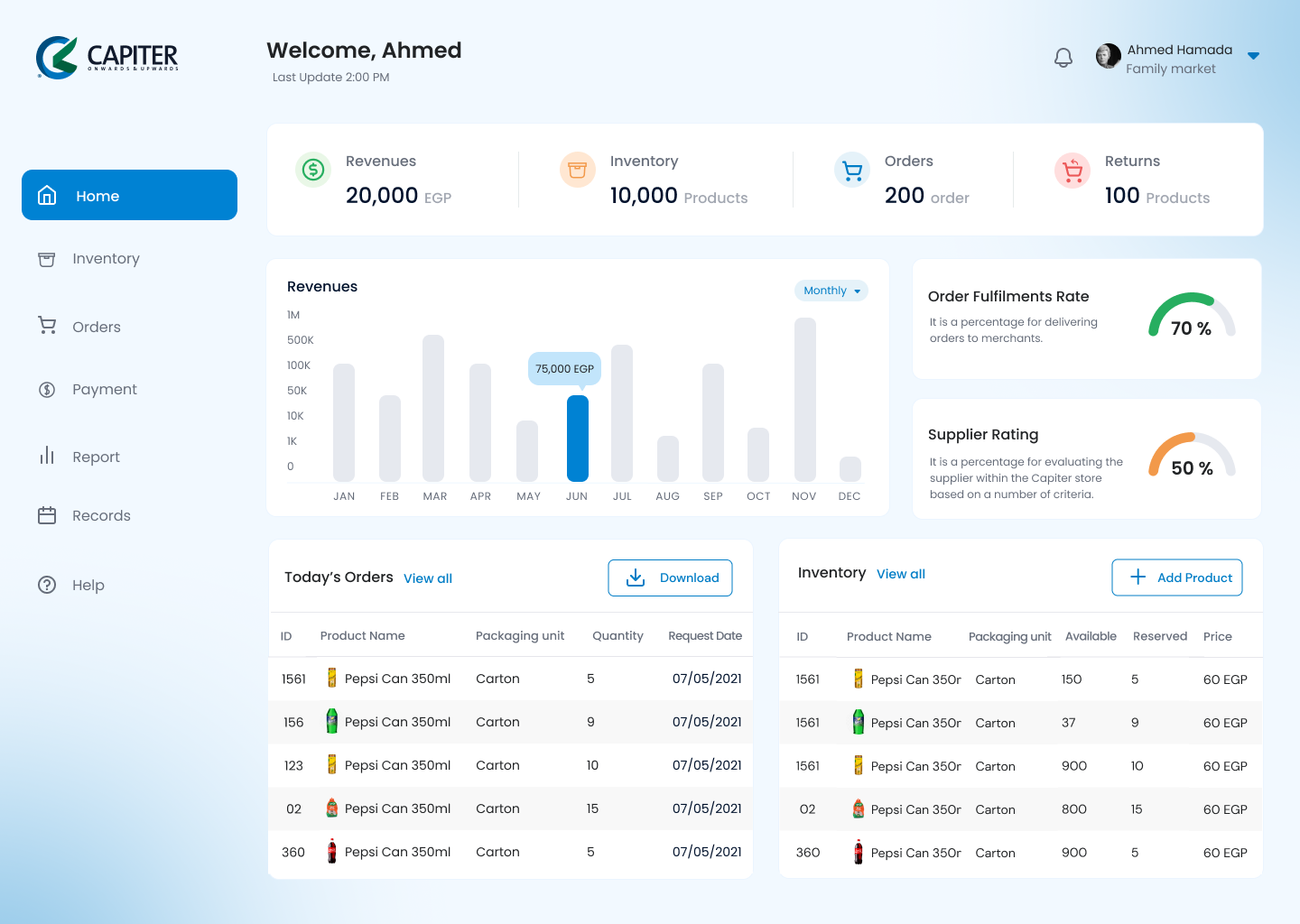Open the Payment sidebar item
1300x924 pixels.
tap(88, 389)
